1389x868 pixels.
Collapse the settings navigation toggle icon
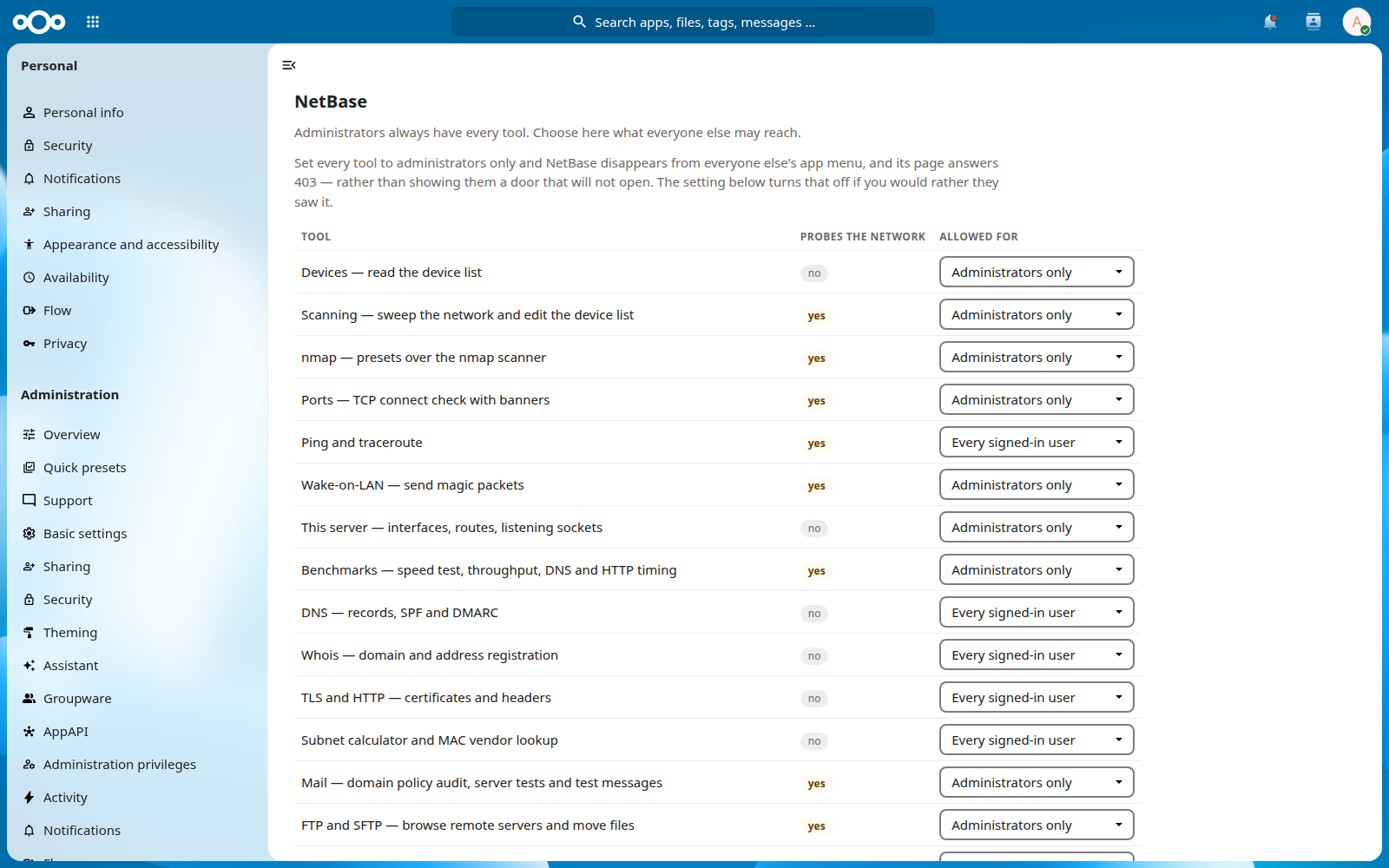289,65
